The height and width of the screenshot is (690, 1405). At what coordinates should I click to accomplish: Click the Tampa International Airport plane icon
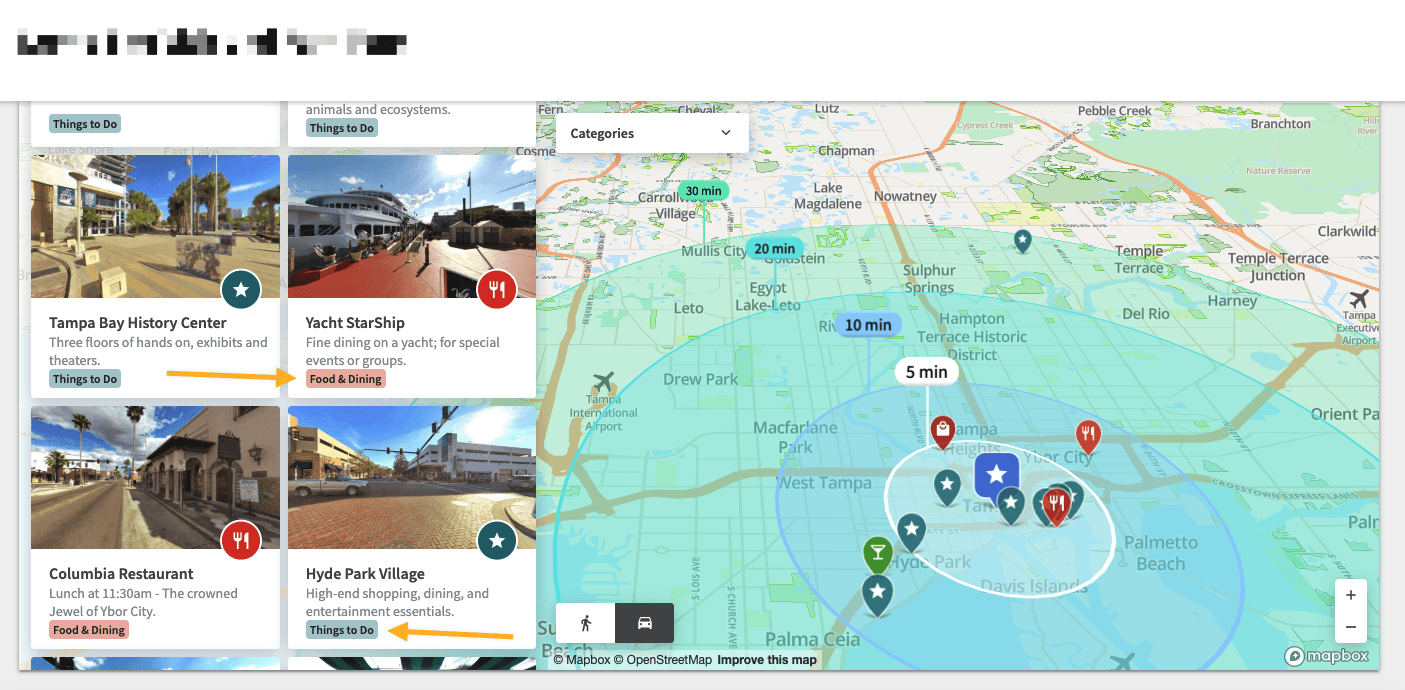coord(603,382)
